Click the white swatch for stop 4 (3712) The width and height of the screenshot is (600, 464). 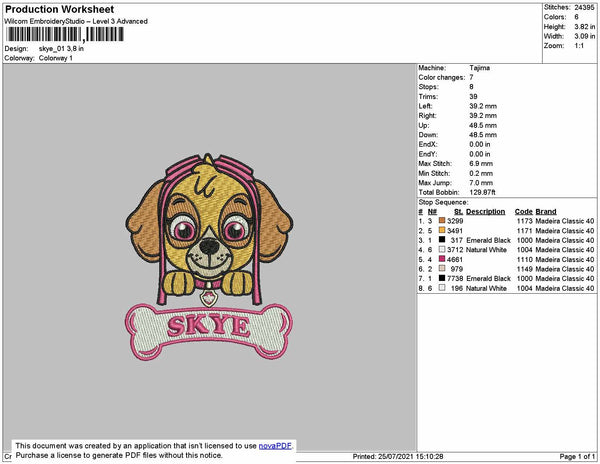pyautogui.click(x=442, y=249)
